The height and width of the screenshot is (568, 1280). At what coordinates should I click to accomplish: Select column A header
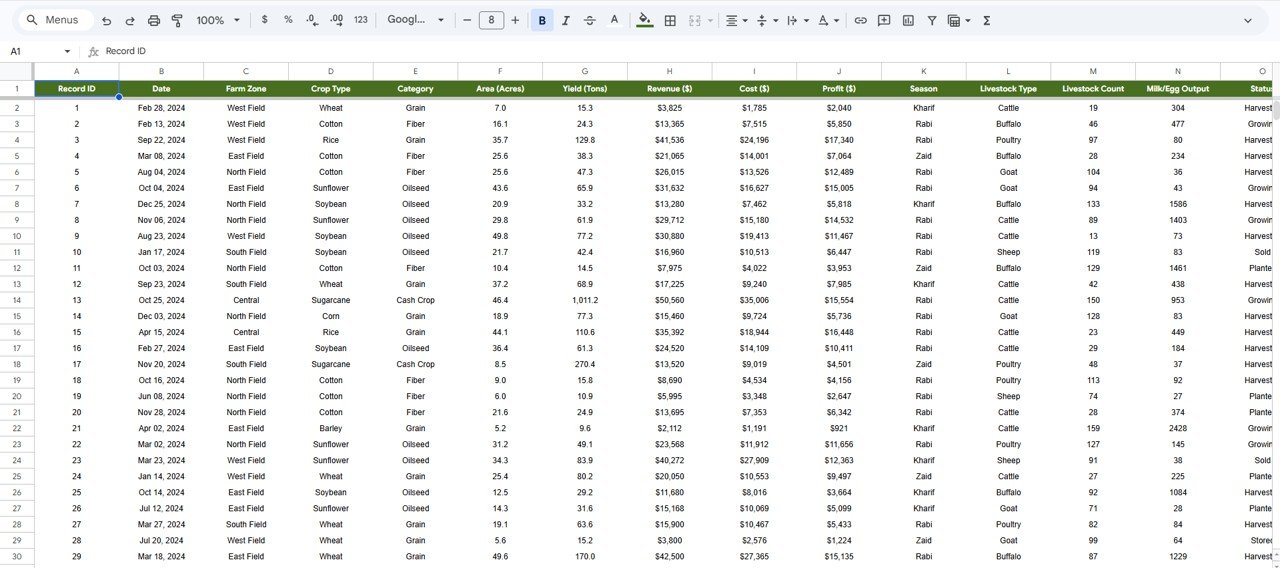tap(77, 71)
